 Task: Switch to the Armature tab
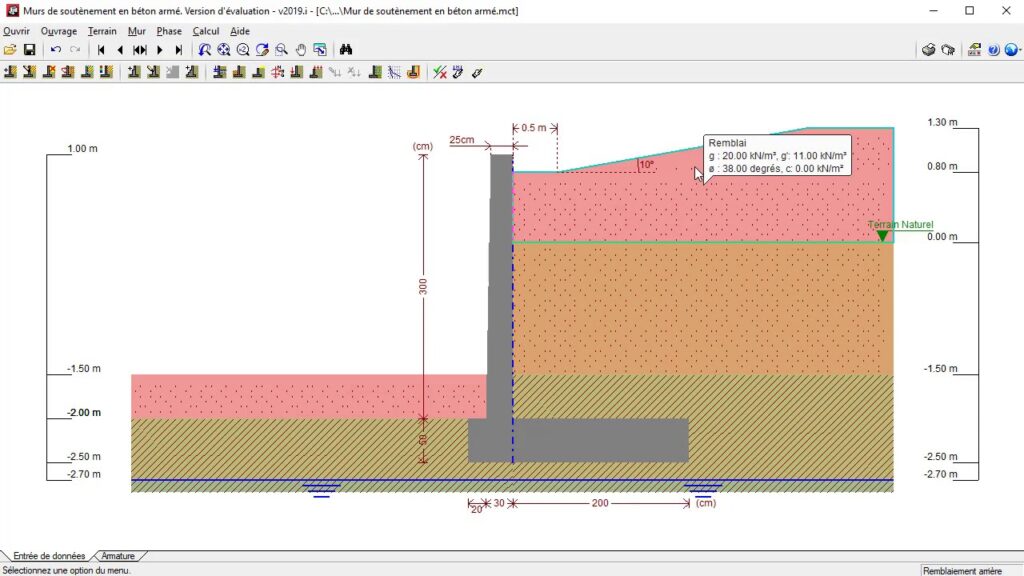(118, 556)
